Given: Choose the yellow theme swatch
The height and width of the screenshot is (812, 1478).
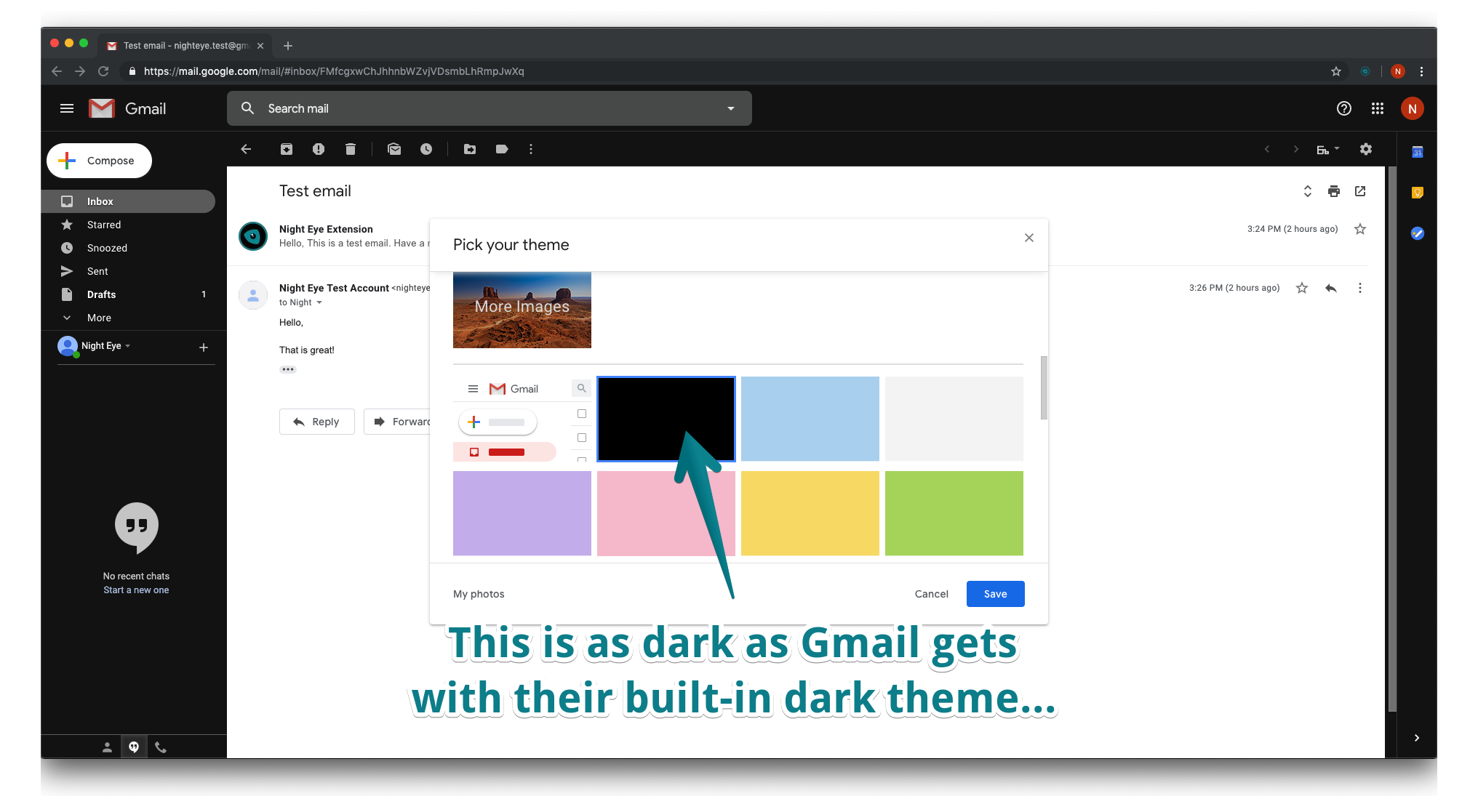Looking at the screenshot, I should click(x=810, y=513).
